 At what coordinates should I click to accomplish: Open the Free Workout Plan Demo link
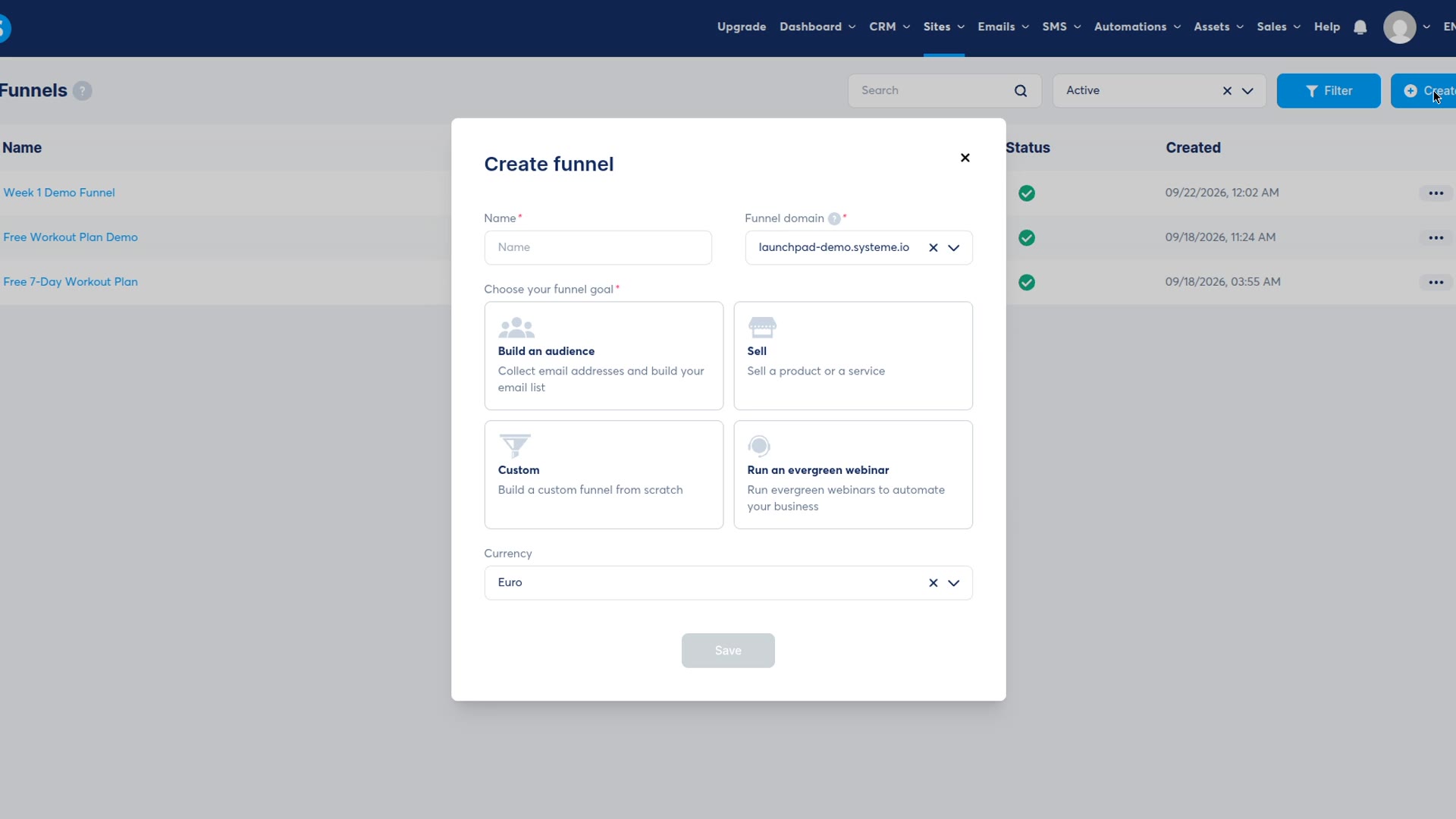click(x=71, y=237)
